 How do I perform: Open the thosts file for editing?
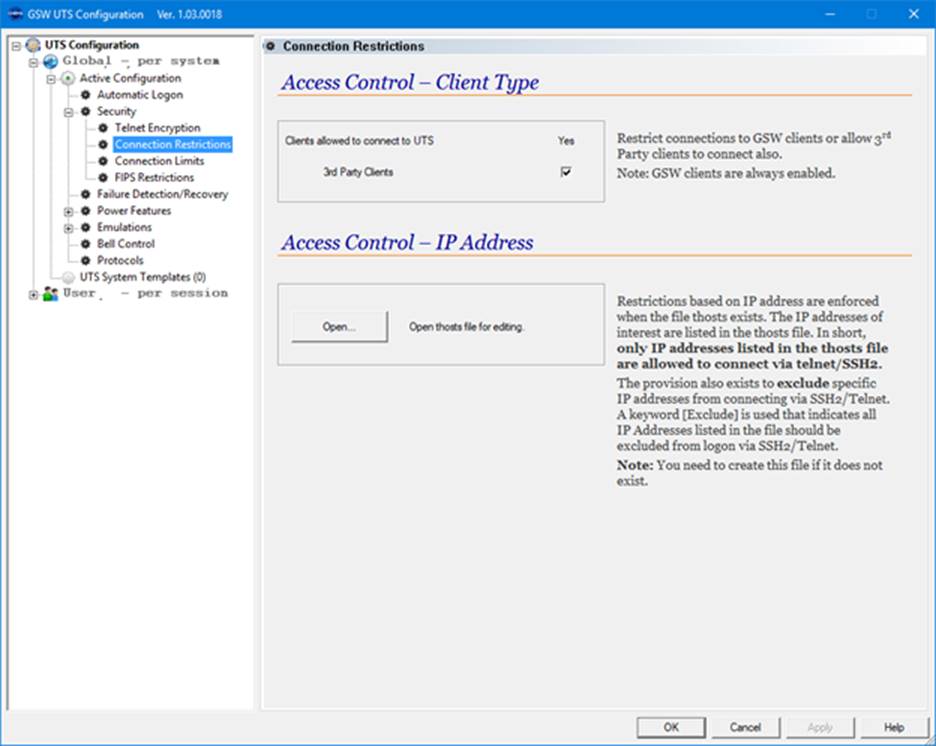[339, 326]
